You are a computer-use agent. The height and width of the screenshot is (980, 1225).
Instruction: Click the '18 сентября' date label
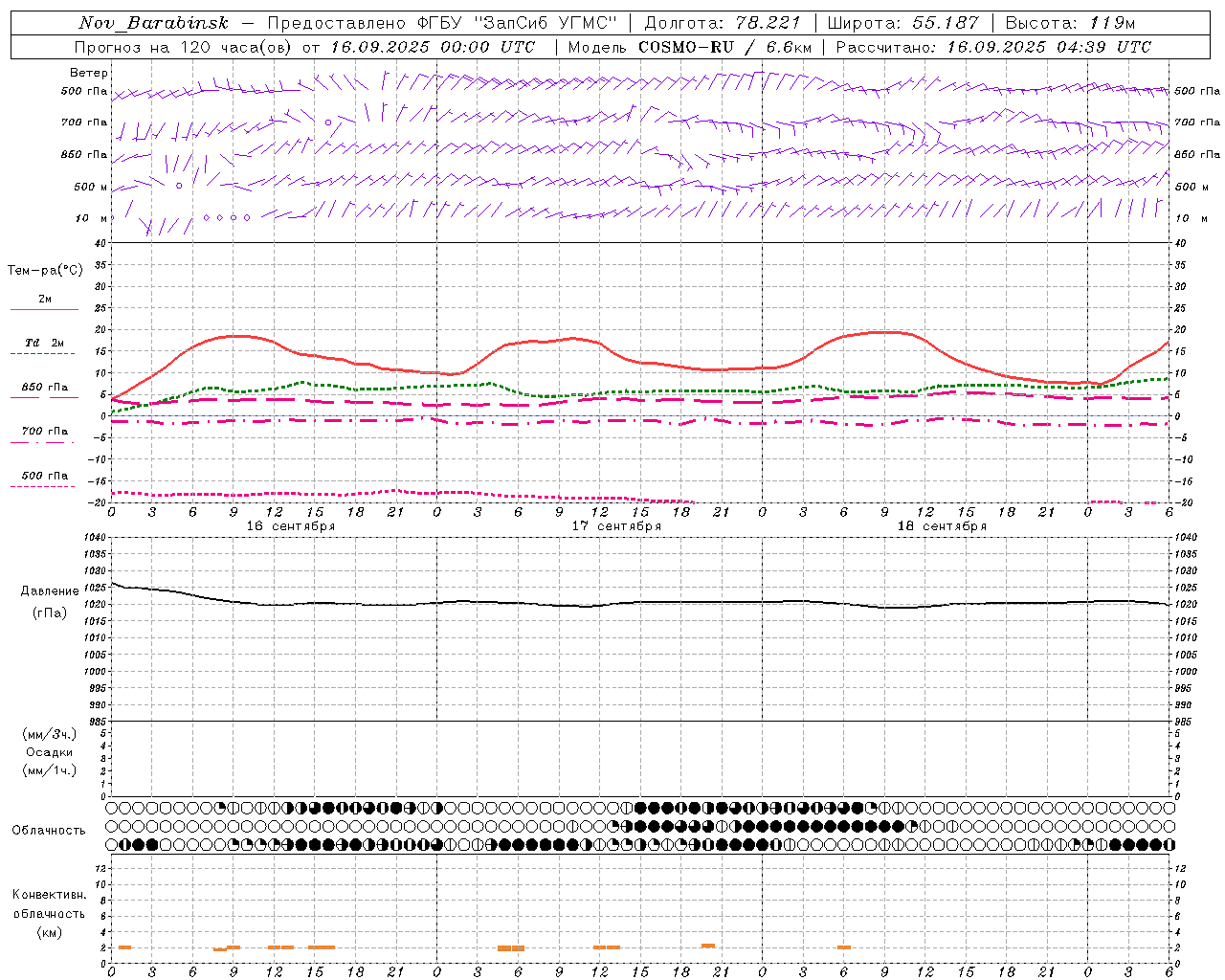coord(942,526)
